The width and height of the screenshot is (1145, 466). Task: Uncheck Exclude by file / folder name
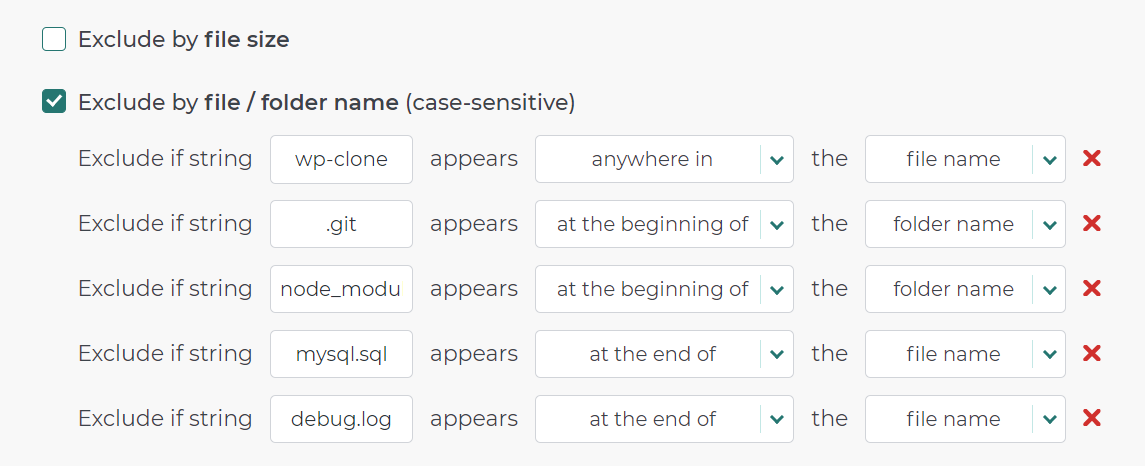click(x=54, y=102)
